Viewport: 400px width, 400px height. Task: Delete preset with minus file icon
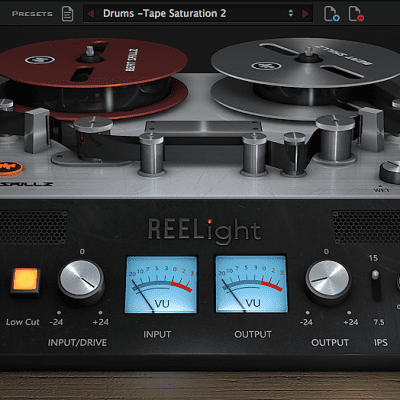pos(356,14)
